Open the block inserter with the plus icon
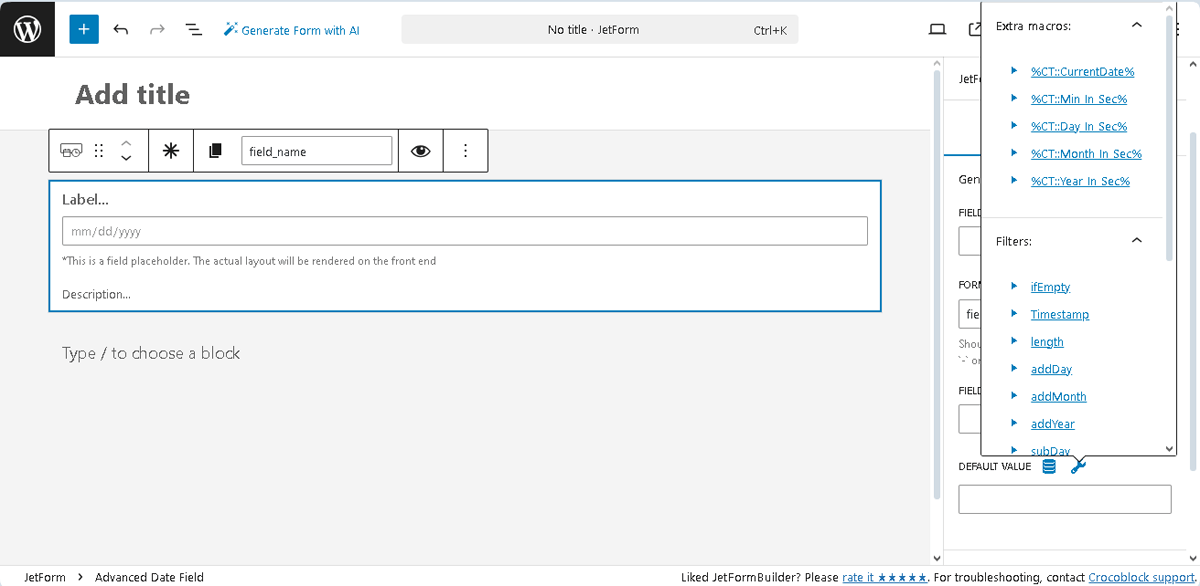 click(x=83, y=29)
